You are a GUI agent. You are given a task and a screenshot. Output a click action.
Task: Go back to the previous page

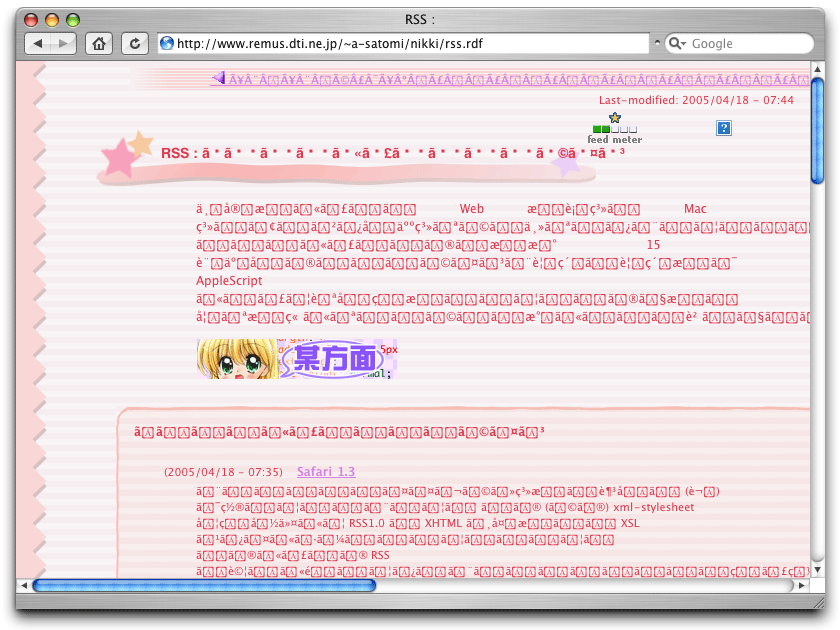38,43
